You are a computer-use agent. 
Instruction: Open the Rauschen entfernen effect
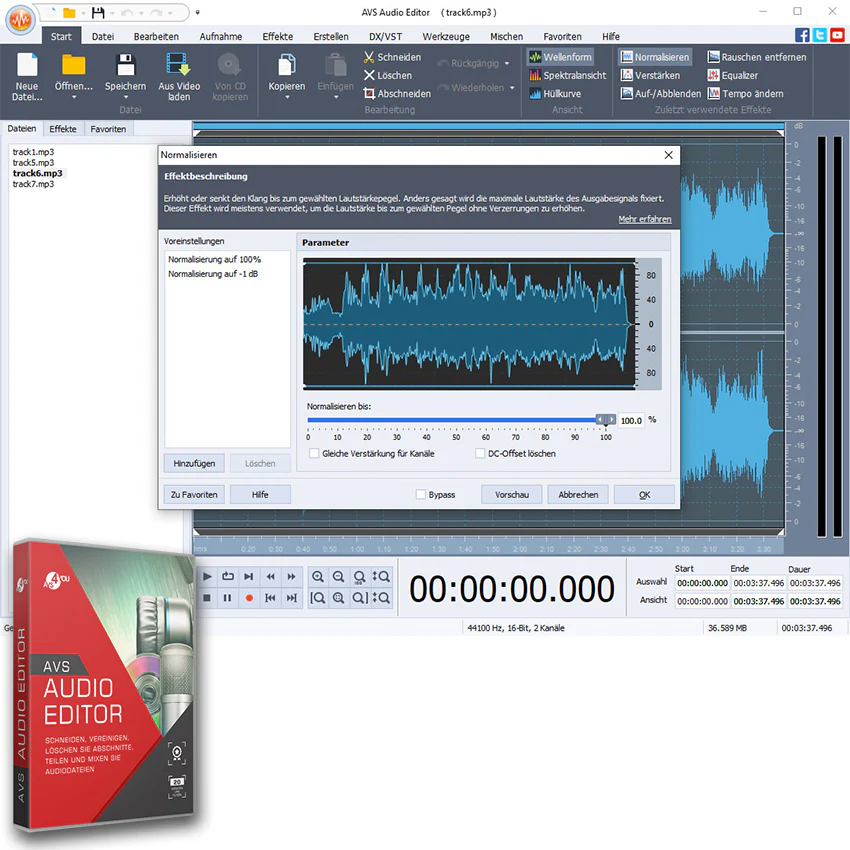757,57
